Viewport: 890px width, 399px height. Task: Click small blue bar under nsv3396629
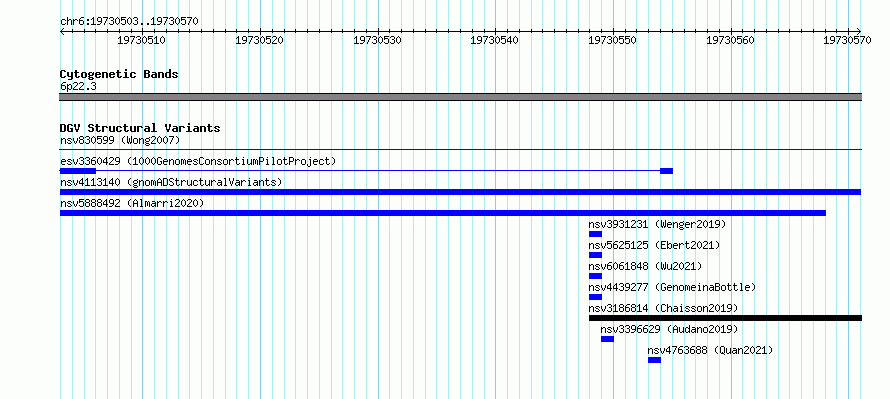click(607, 339)
